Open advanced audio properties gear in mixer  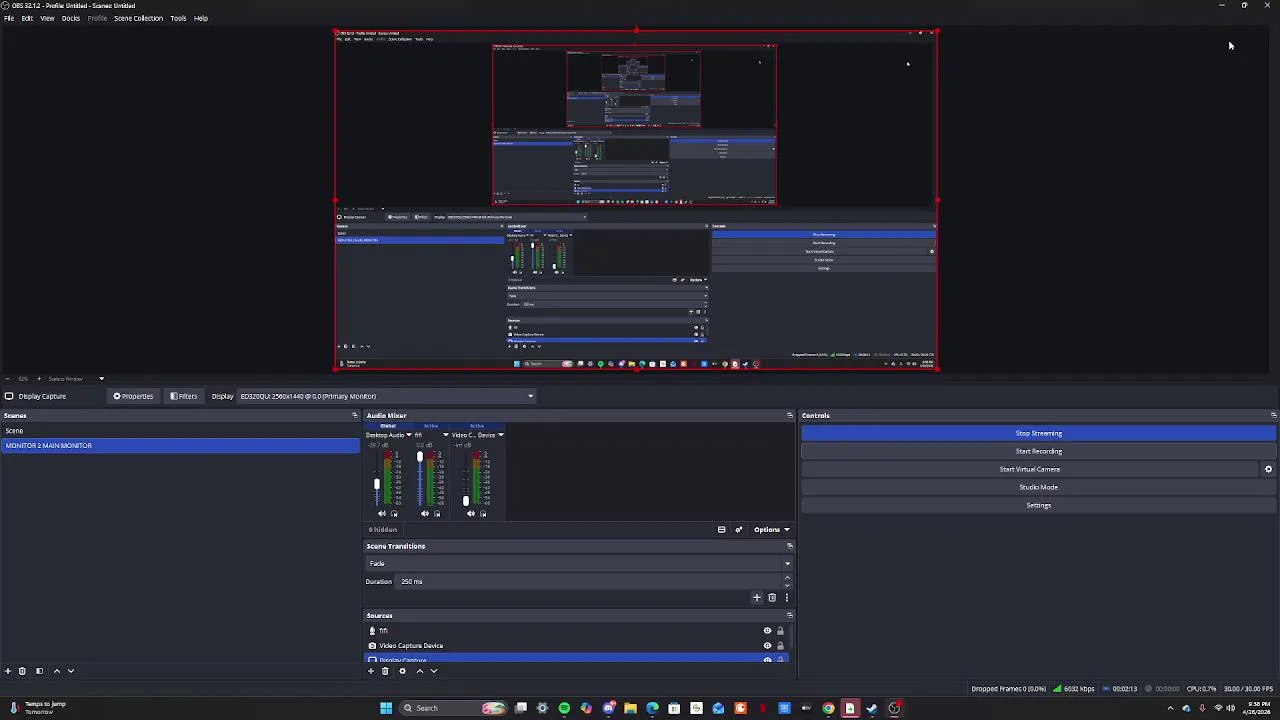tap(739, 530)
